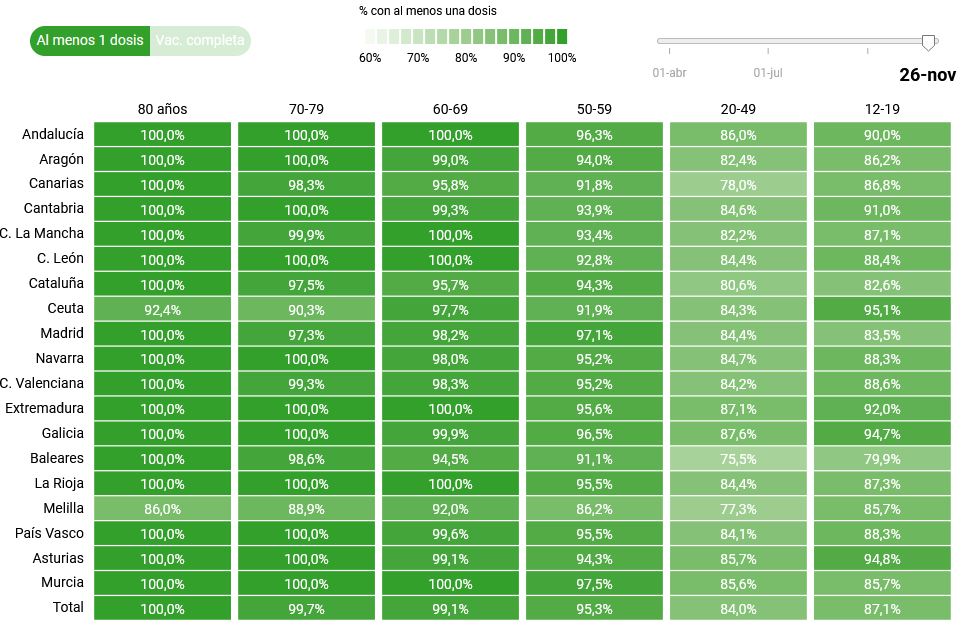Click the Melilla 80 años cell showing 86,0%
The height and width of the screenshot is (628, 963).
coord(162,509)
